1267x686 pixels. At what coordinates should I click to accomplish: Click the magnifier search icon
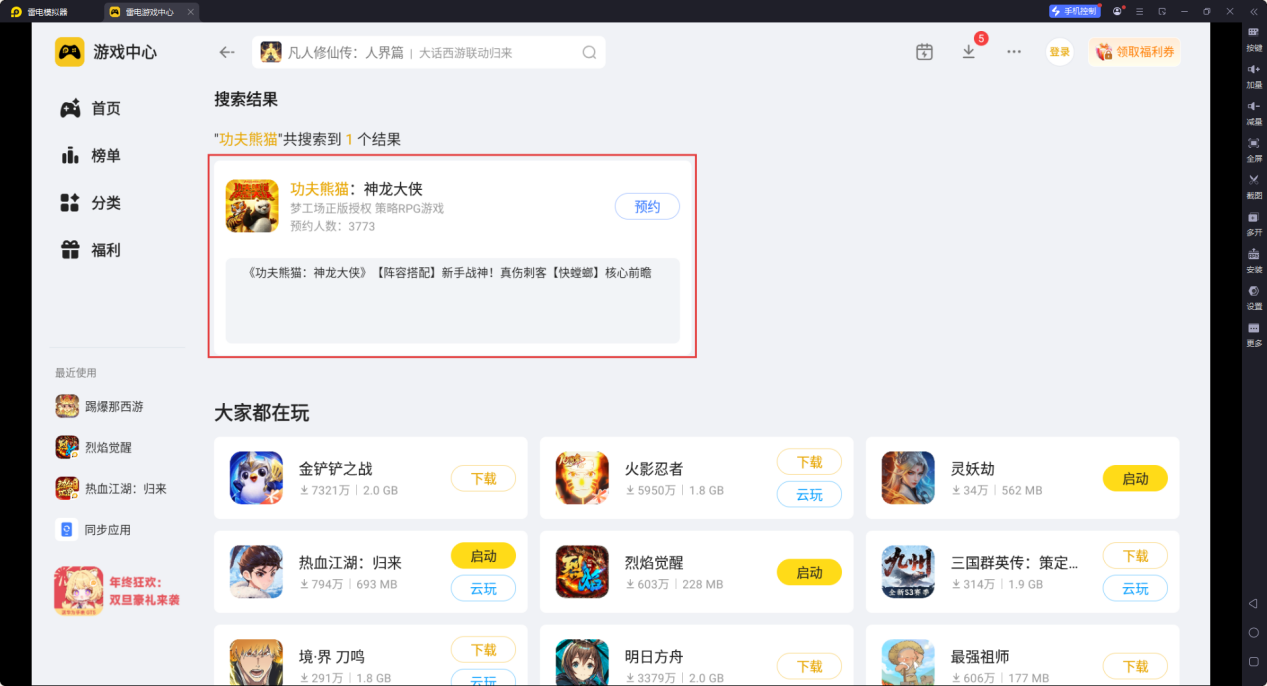[589, 52]
